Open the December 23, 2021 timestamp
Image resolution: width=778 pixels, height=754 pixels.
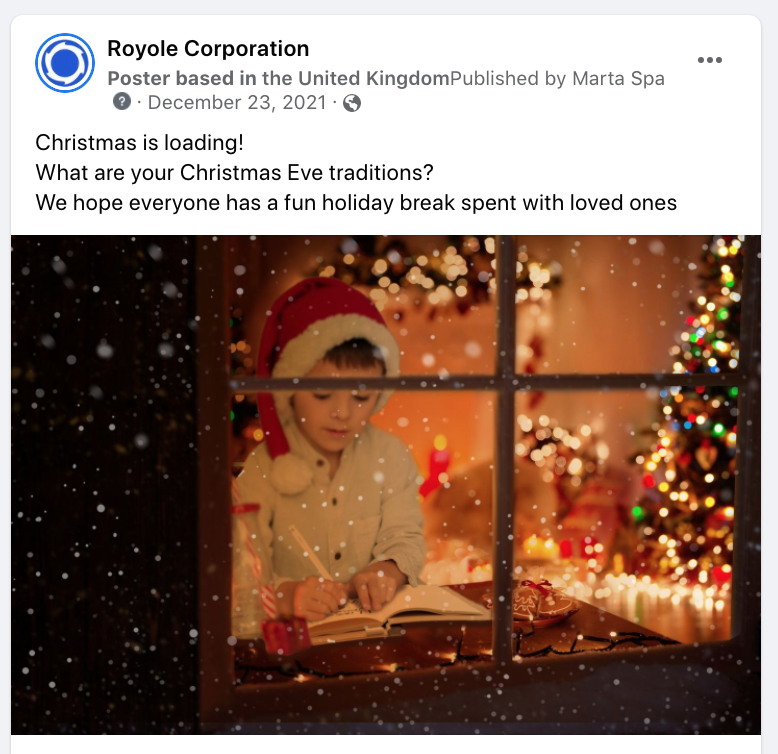point(237,103)
